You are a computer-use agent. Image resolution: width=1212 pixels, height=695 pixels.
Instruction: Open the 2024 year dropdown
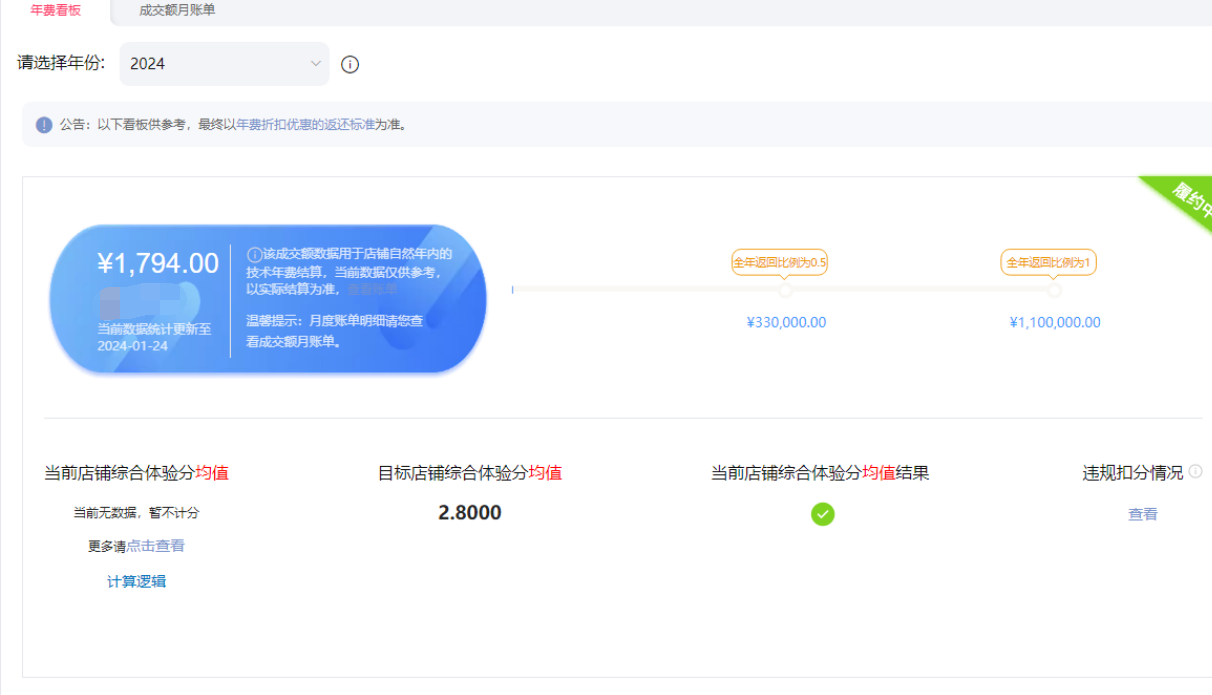click(223, 64)
